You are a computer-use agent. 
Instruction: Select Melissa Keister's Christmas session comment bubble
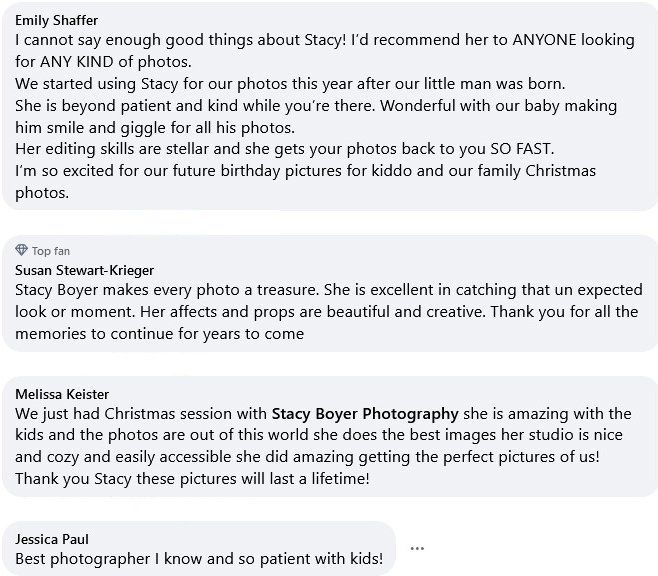click(x=329, y=436)
